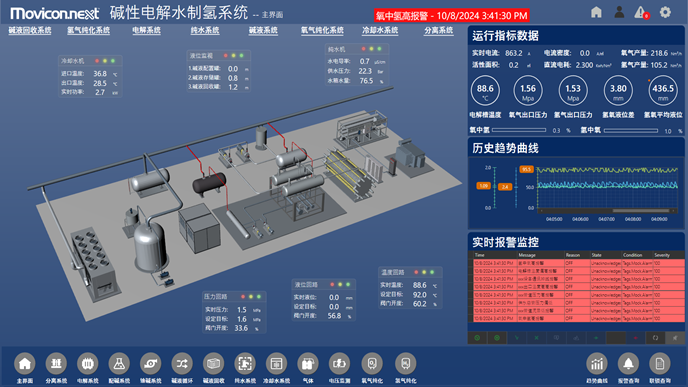Open the 电压监测 icon
This screenshot has width=688, height=387.
[x=339, y=364]
